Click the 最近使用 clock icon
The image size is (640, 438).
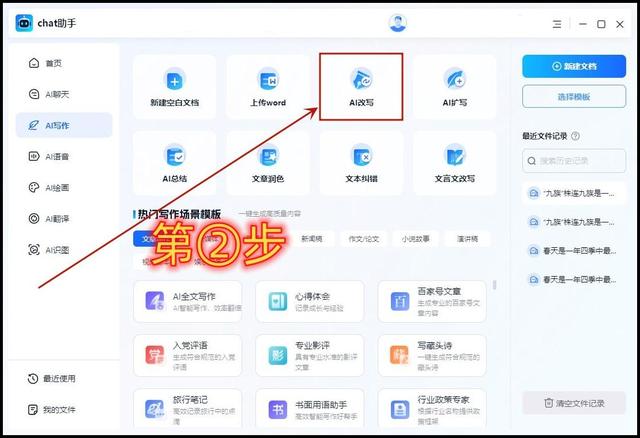[x=33, y=378]
